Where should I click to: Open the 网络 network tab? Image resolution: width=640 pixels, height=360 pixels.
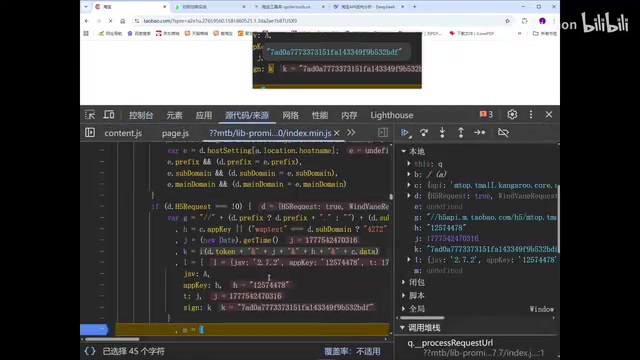click(290, 115)
